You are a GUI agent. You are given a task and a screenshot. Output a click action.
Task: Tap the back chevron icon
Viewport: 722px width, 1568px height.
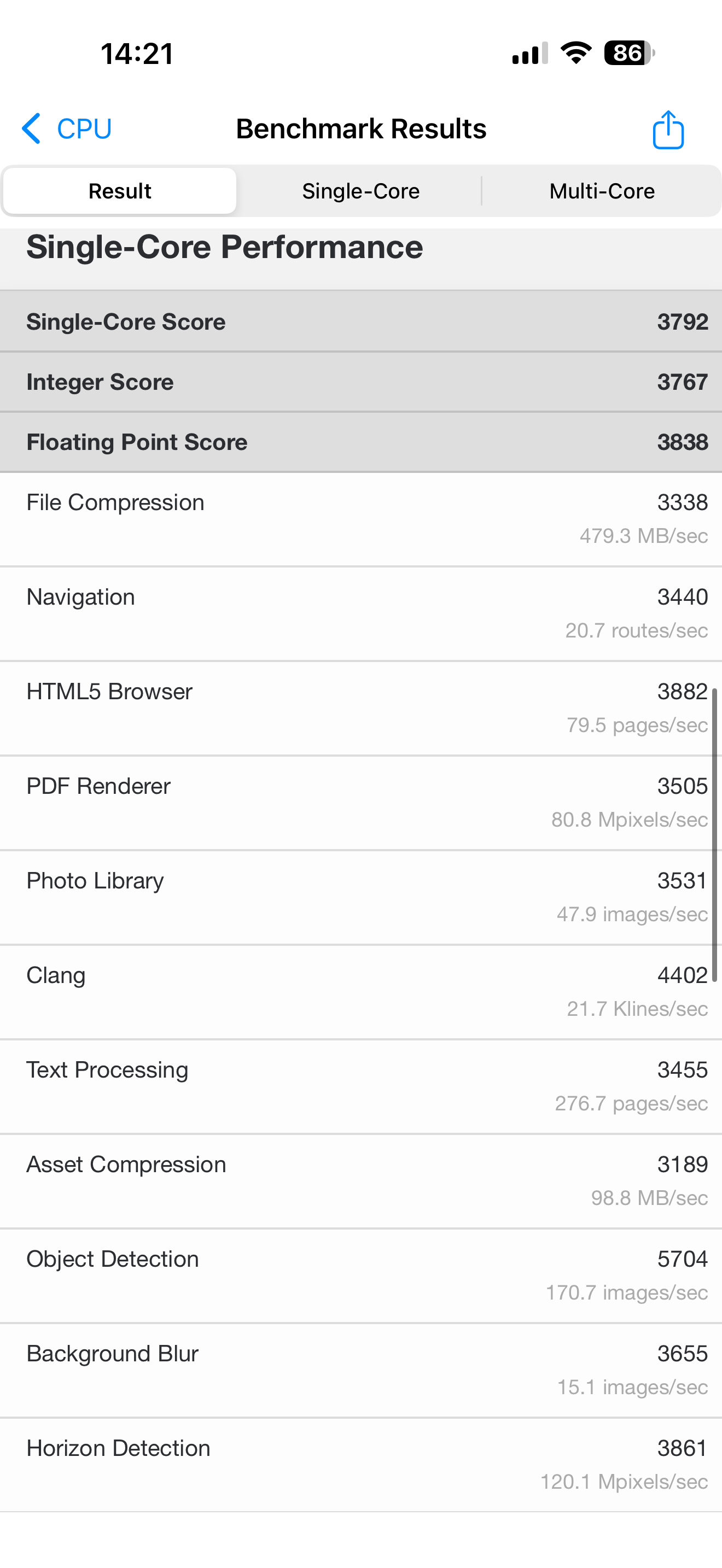(x=32, y=128)
